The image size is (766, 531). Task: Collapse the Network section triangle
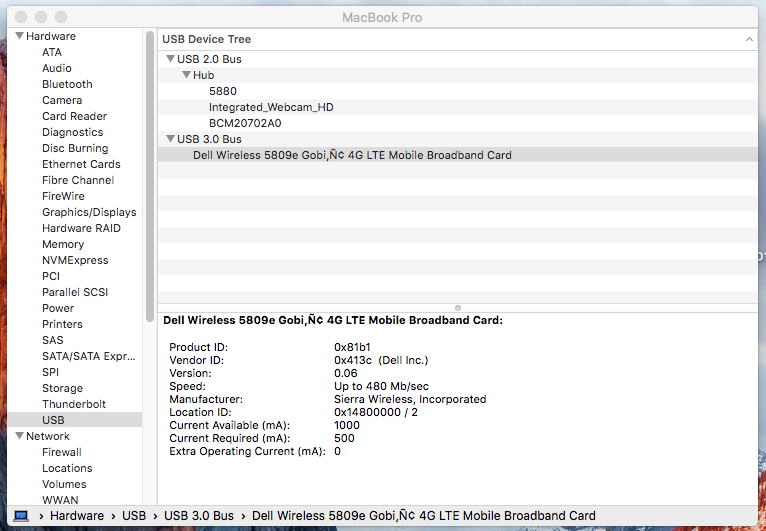19,437
